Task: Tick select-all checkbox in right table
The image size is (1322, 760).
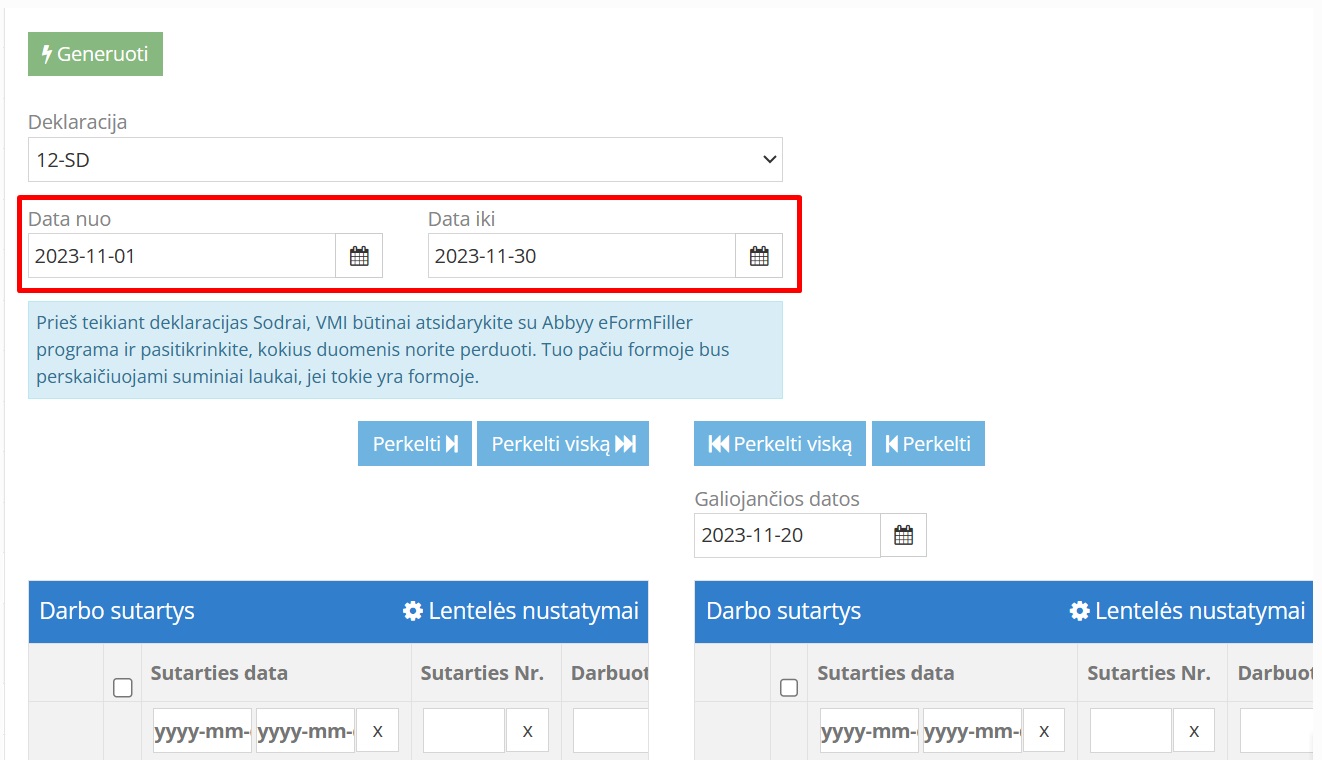Action: click(789, 688)
